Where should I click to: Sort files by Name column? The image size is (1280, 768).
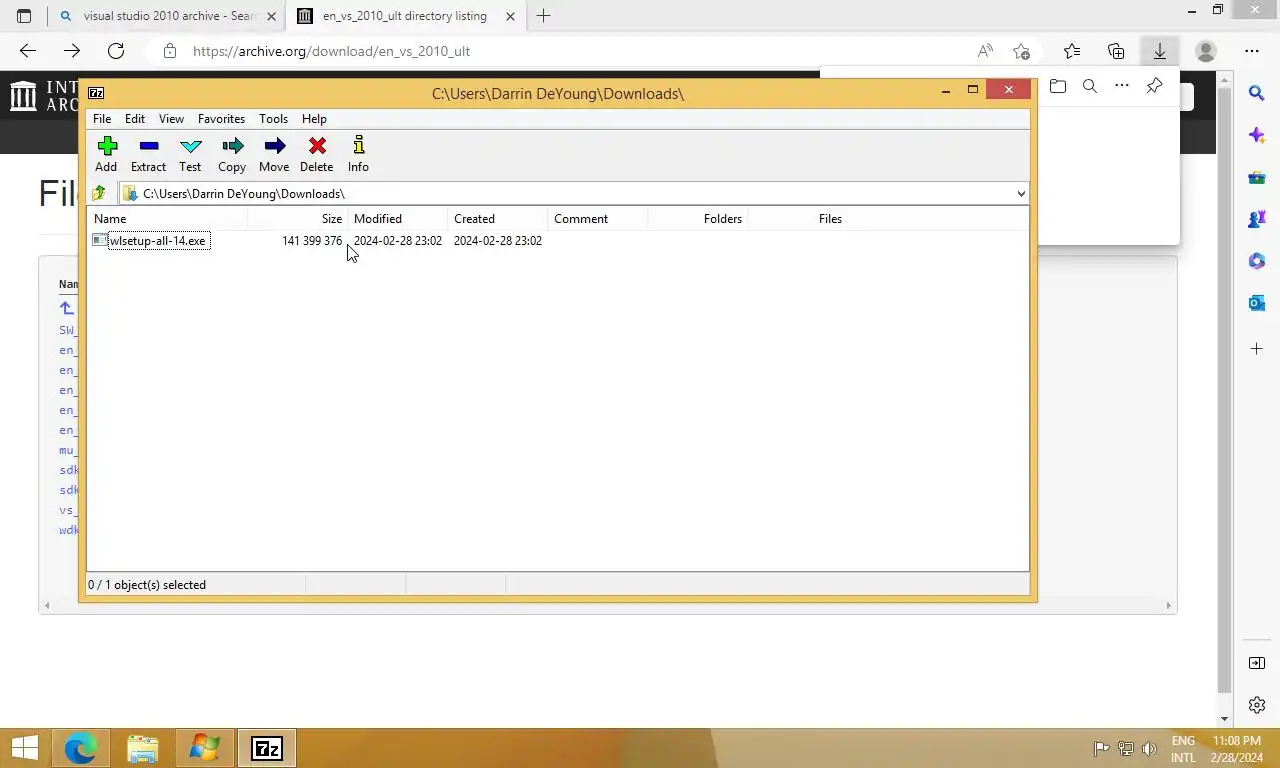[x=168, y=218]
